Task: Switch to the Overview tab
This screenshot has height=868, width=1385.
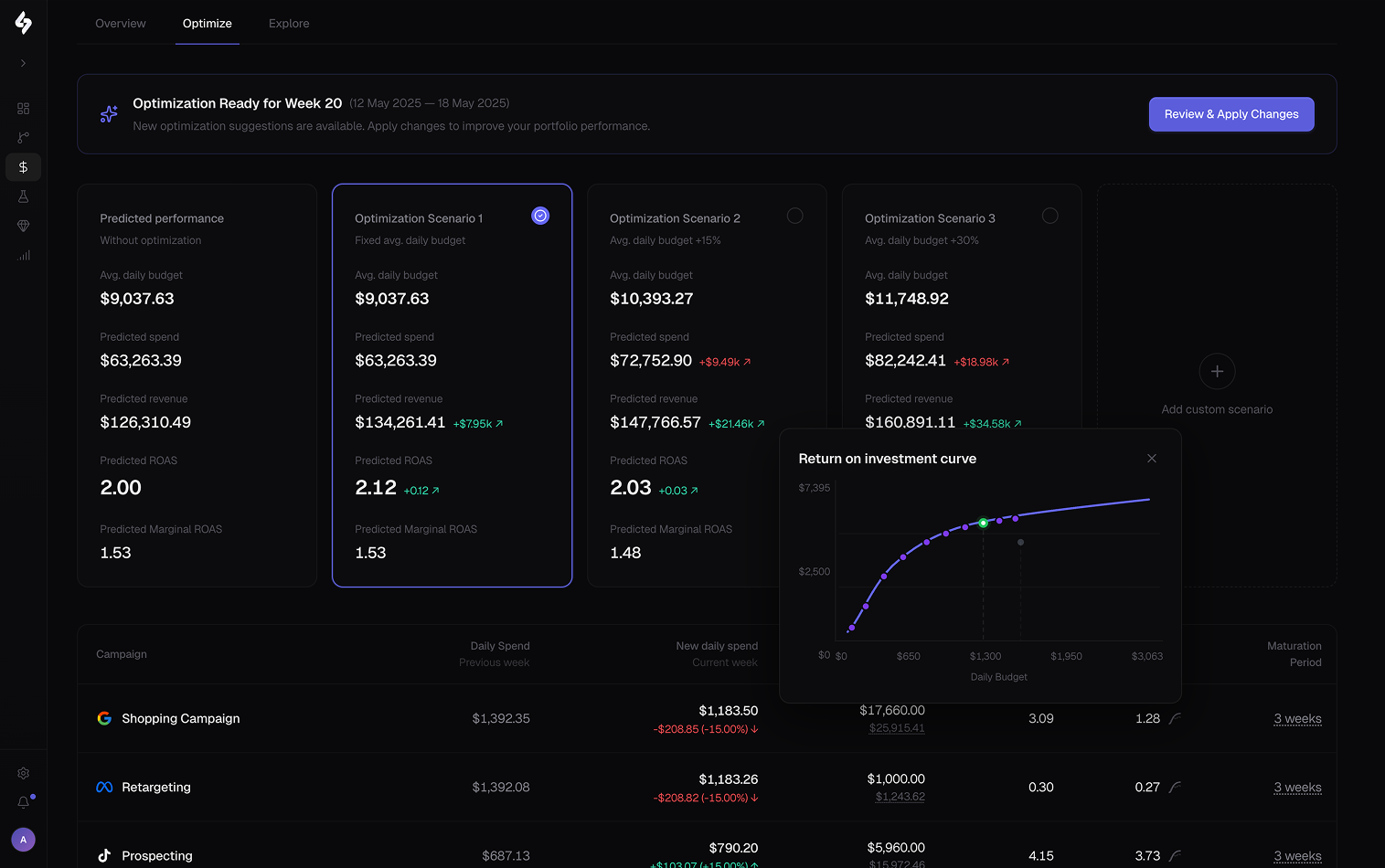Action: pos(121,24)
